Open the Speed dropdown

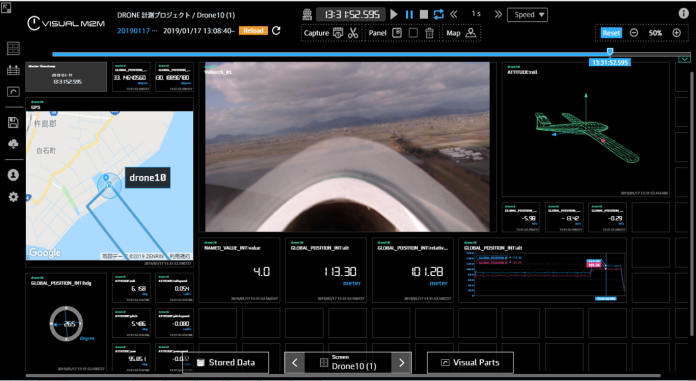pos(527,15)
